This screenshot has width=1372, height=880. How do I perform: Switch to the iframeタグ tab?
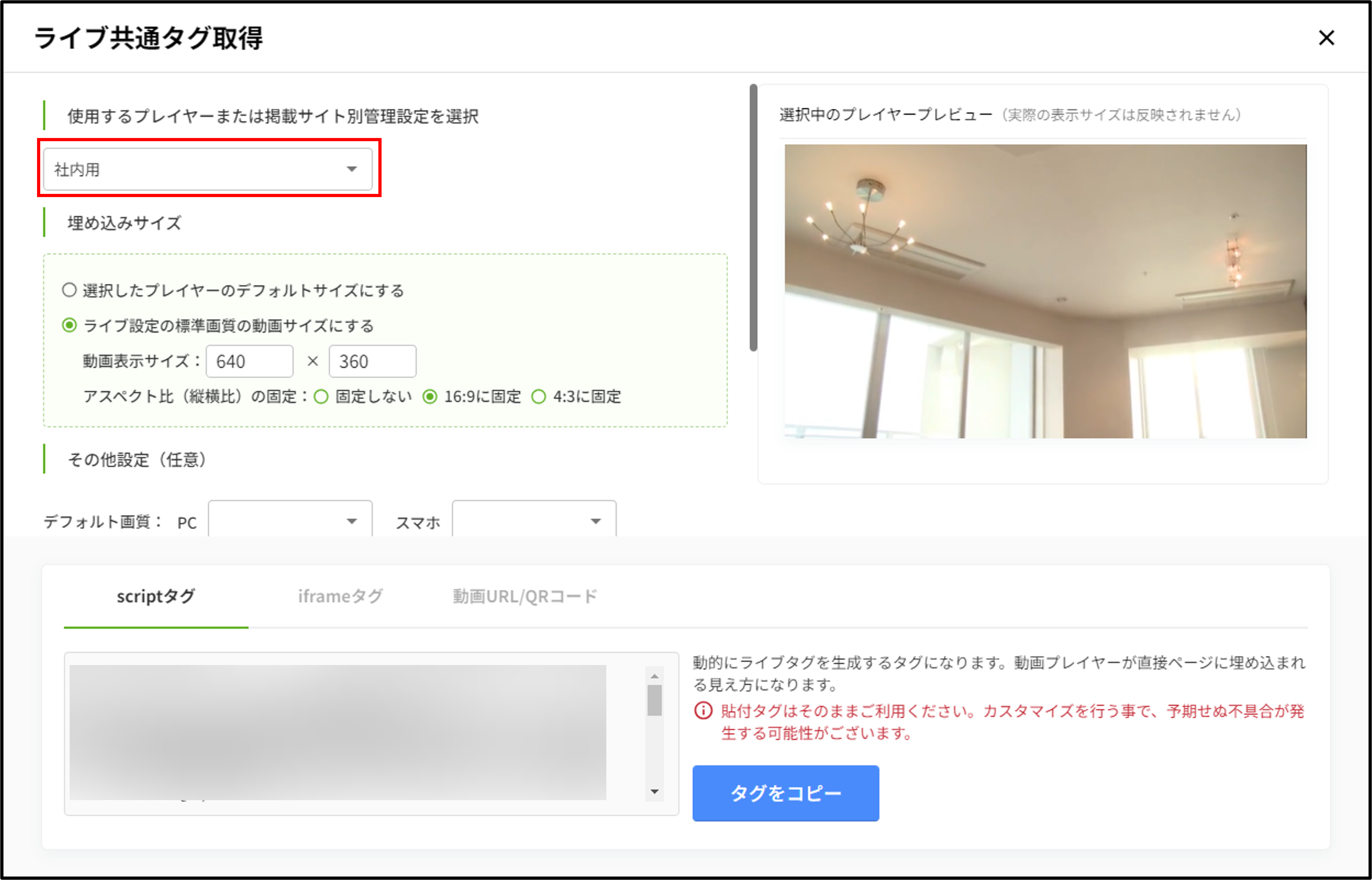pyautogui.click(x=340, y=597)
